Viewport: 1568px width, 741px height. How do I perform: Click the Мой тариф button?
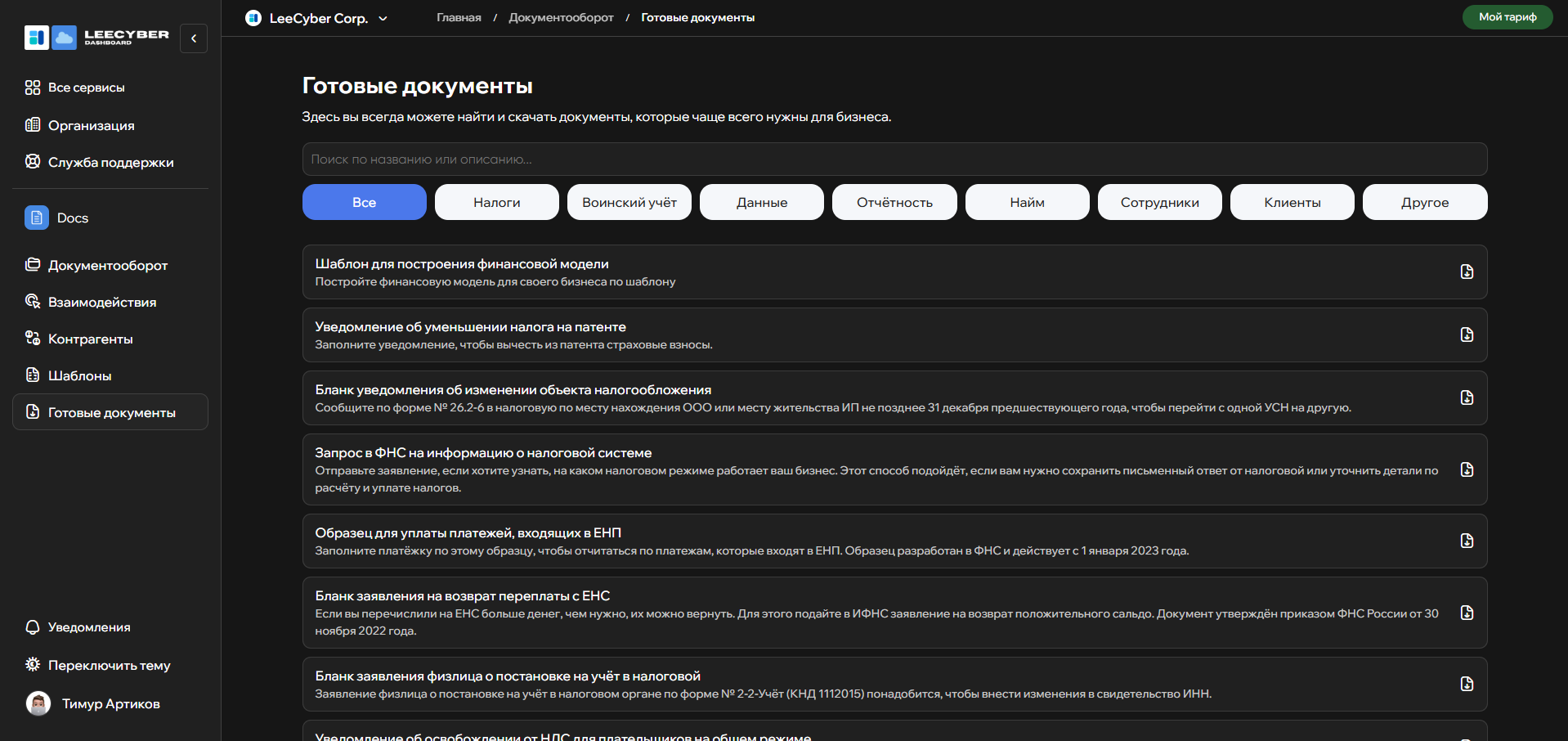[1507, 17]
